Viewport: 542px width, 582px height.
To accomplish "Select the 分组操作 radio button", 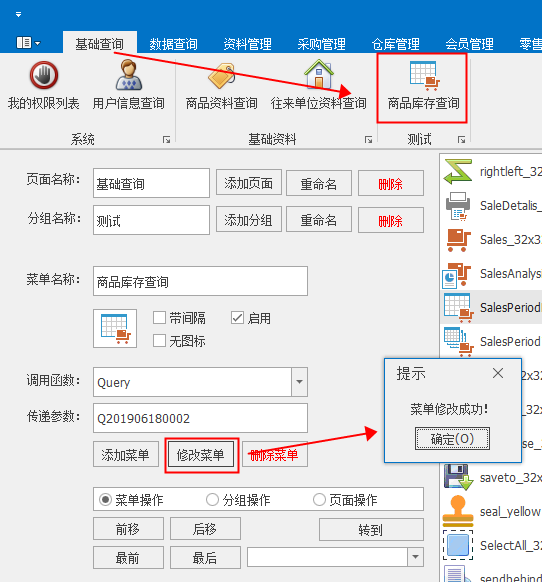I will [212, 500].
